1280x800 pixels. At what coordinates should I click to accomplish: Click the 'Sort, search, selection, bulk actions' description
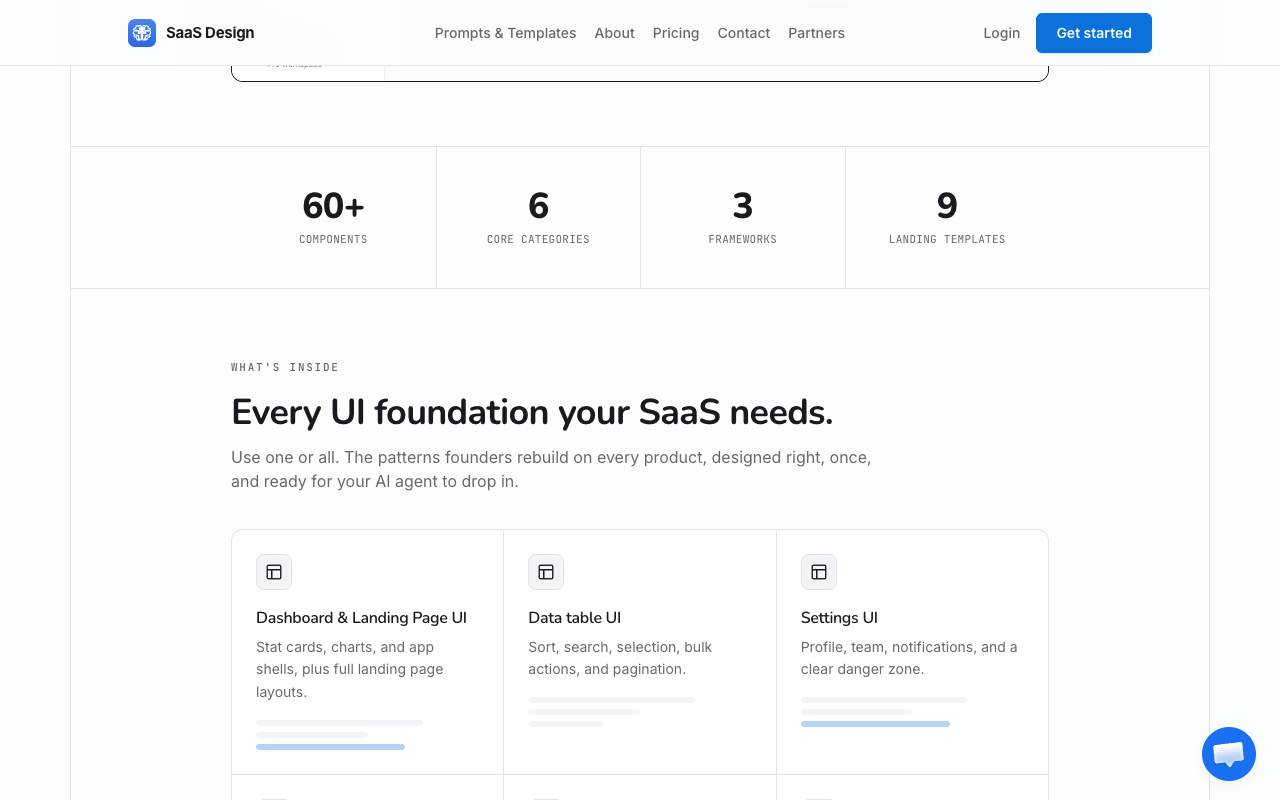point(620,658)
